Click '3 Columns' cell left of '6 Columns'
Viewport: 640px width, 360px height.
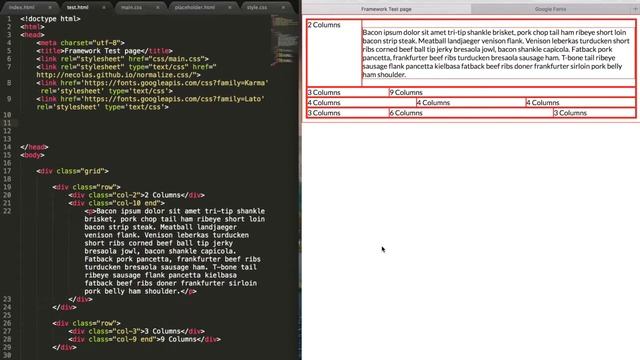coord(348,113)
